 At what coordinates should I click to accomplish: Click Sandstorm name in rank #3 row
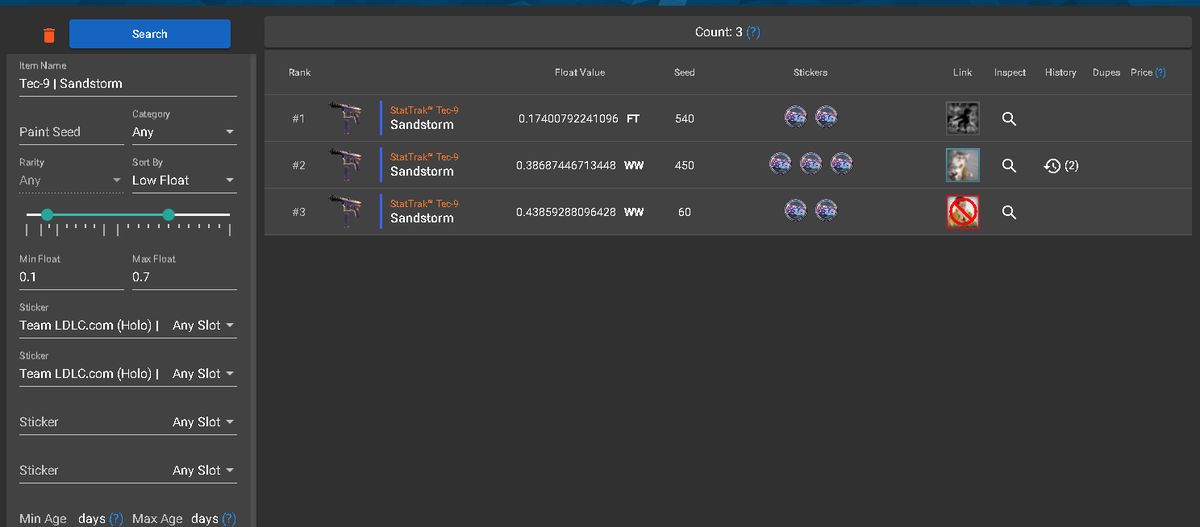[x=422, y=218]
